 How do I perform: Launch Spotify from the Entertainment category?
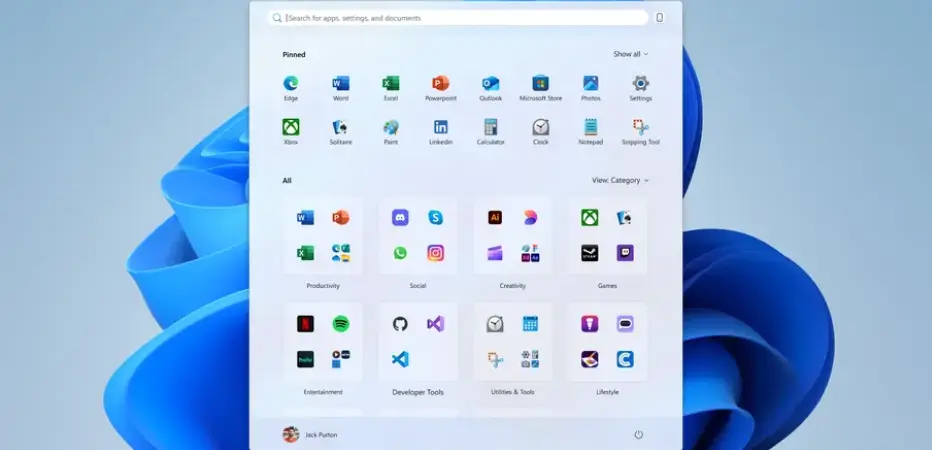pyautogui.click(x=341, y=324)
